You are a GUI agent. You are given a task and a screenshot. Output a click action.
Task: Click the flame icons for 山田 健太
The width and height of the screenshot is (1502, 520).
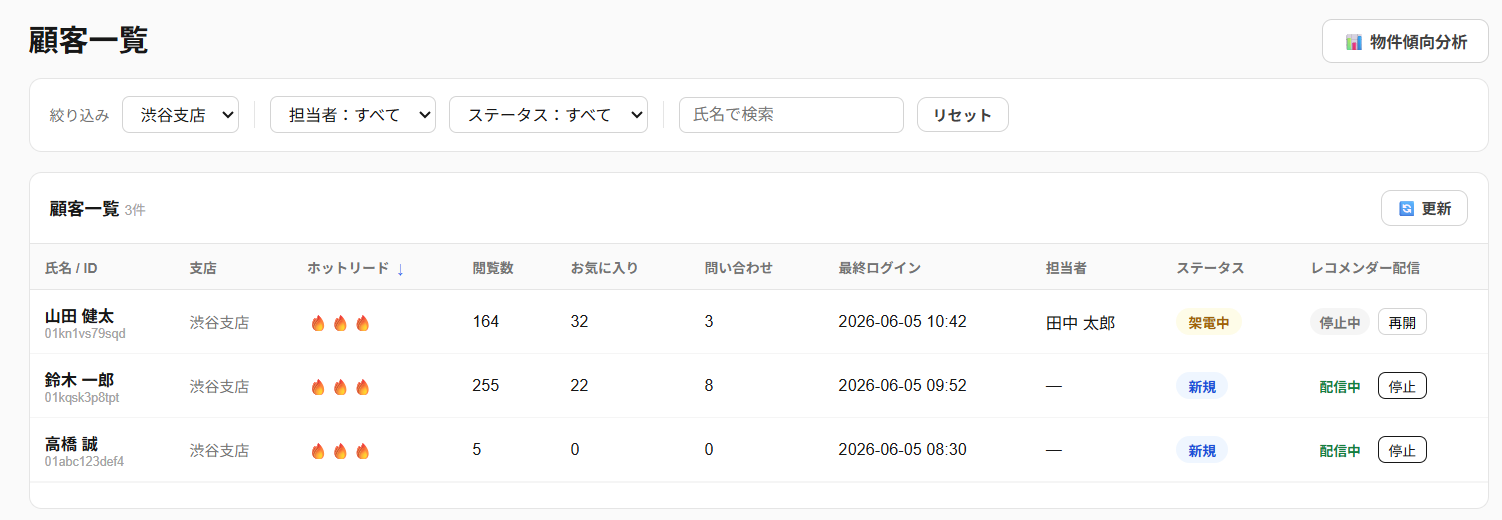[340, 323]
